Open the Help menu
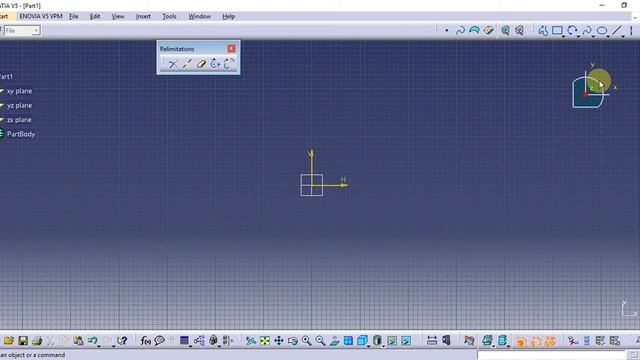The width and height of the screenshot is (640, 360). [228, 16]
